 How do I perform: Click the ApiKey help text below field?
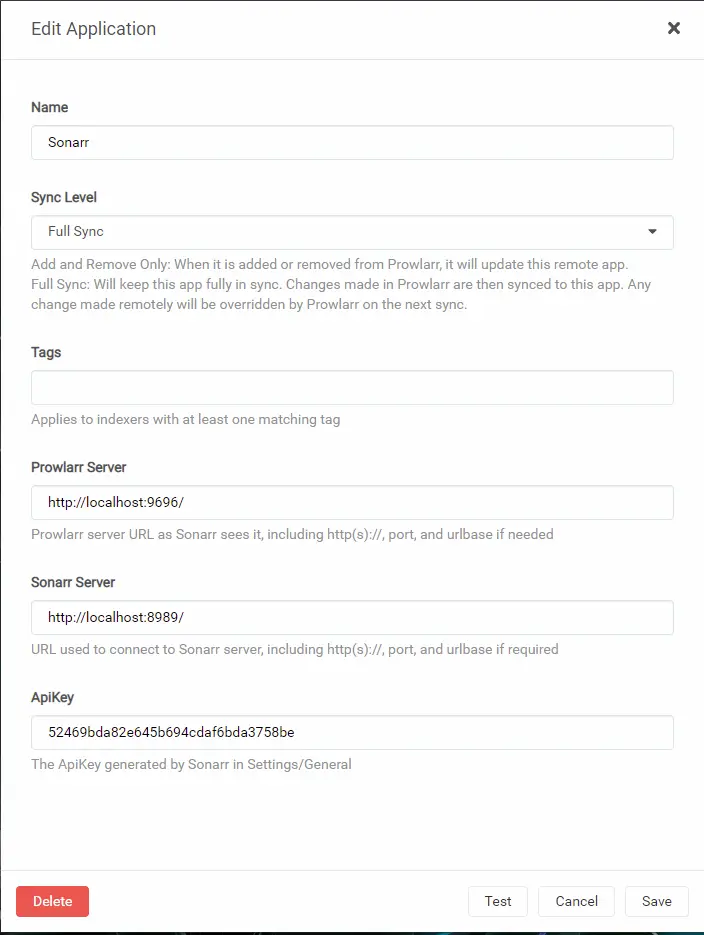tap(191, 765)
